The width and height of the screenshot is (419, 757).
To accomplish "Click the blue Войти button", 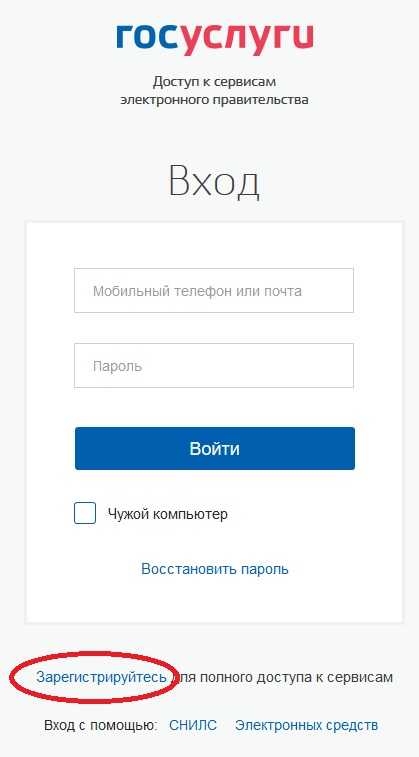I will (x=215, y=449).
